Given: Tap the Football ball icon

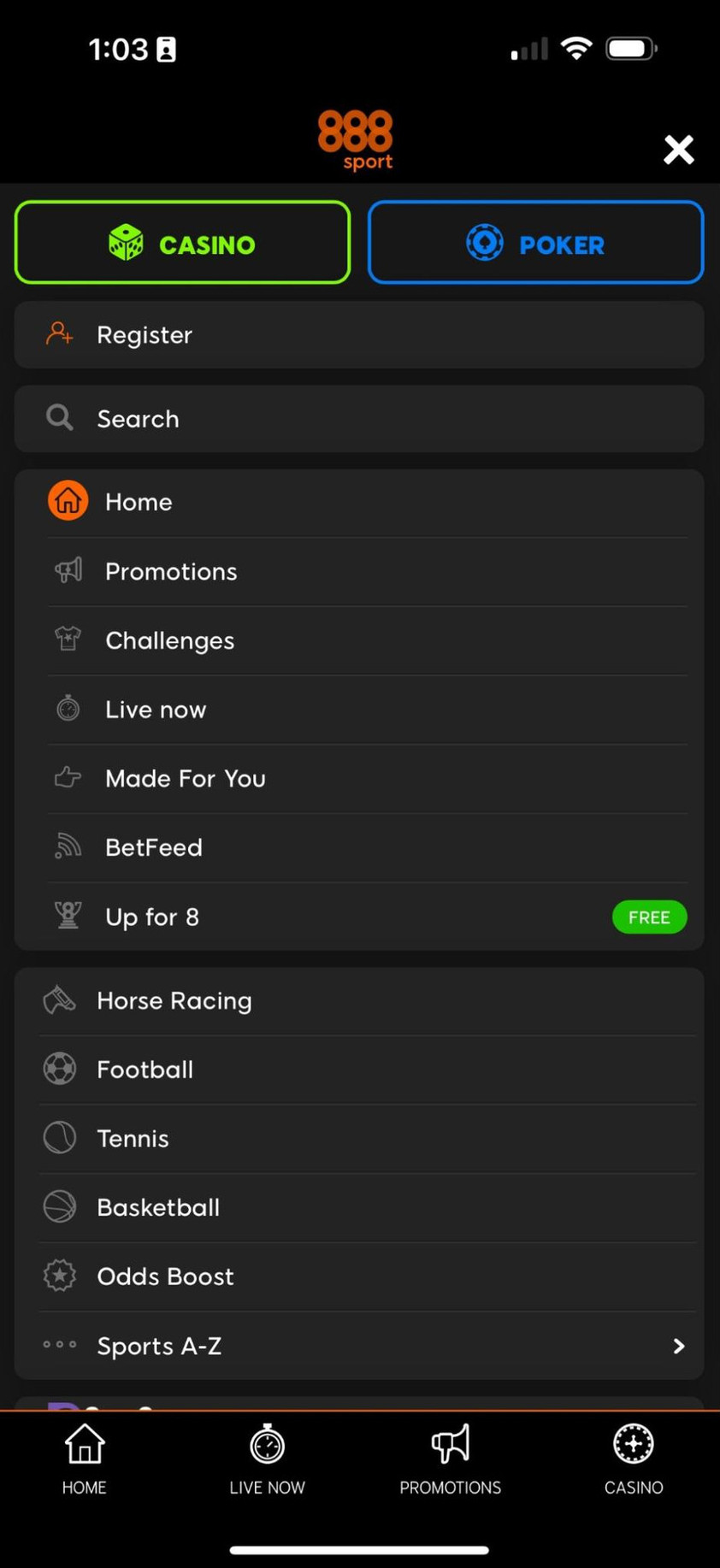Looking at the screenshot, I should click(x=60, y=1069).
